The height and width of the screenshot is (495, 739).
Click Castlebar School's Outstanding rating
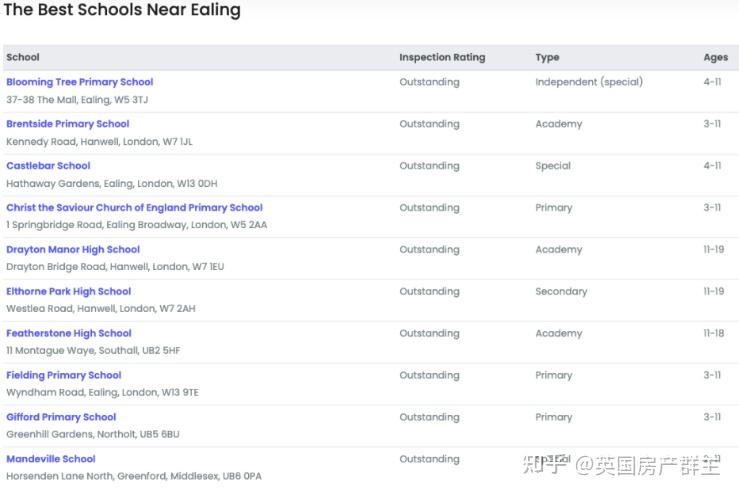pos(429,166)
